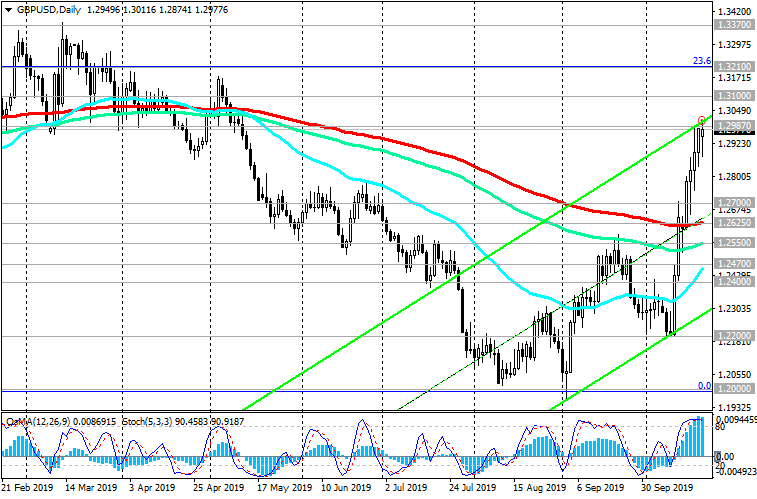Click the 1.22000 price level label
This screenshot has height=499, width=757.
(735, 335)
